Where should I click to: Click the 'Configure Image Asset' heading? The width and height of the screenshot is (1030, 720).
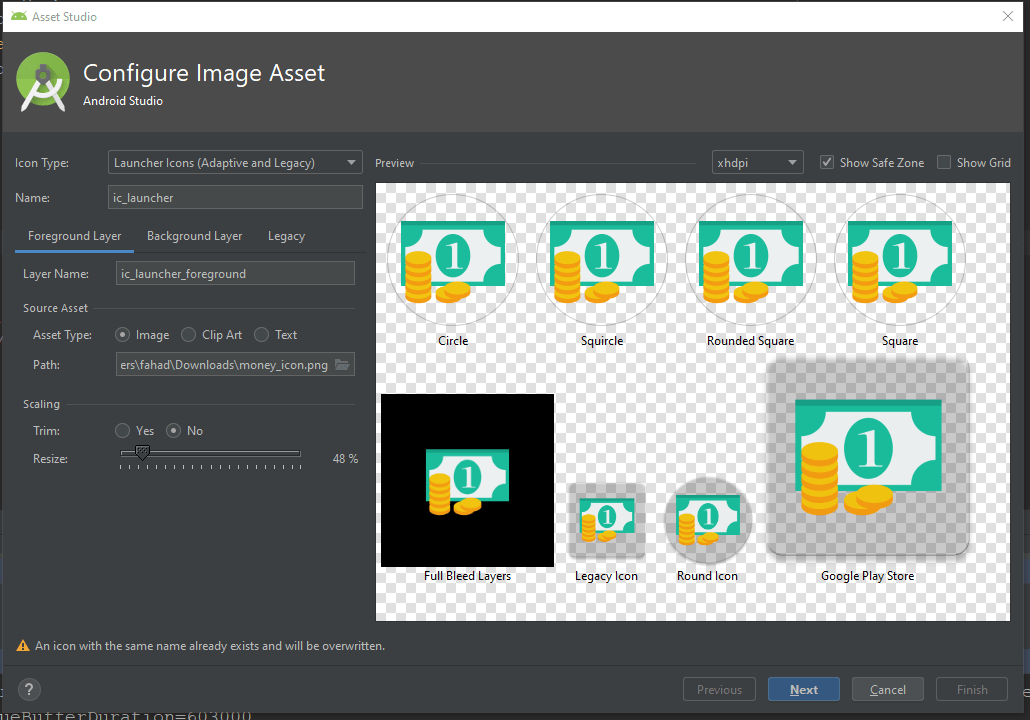click(204, 73)
